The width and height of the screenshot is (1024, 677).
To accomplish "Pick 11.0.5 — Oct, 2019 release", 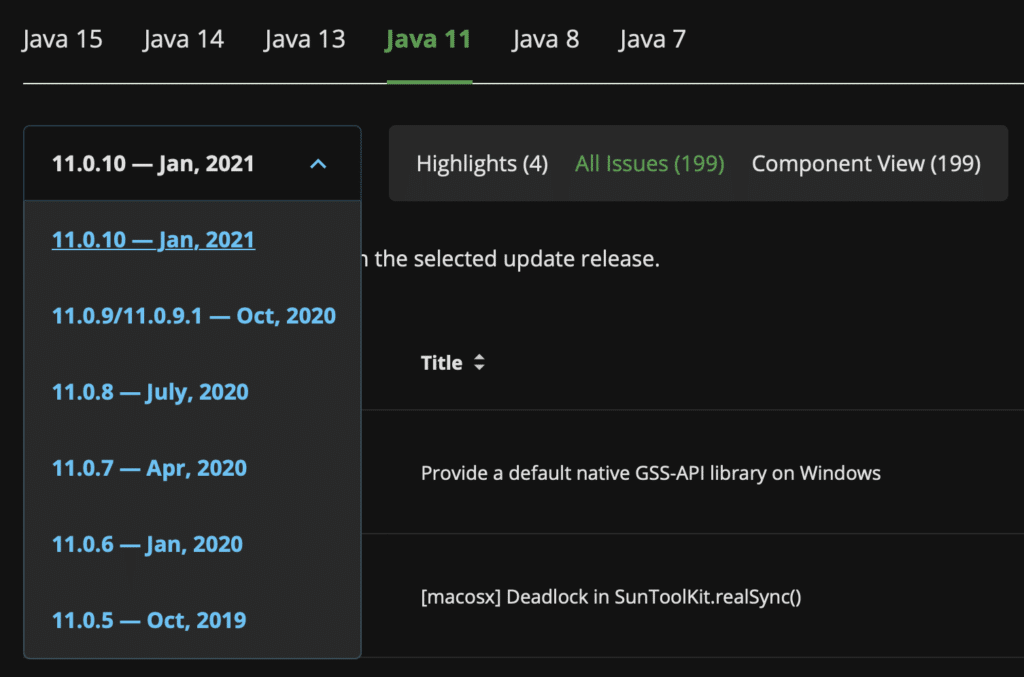I will tap(149, 620).
